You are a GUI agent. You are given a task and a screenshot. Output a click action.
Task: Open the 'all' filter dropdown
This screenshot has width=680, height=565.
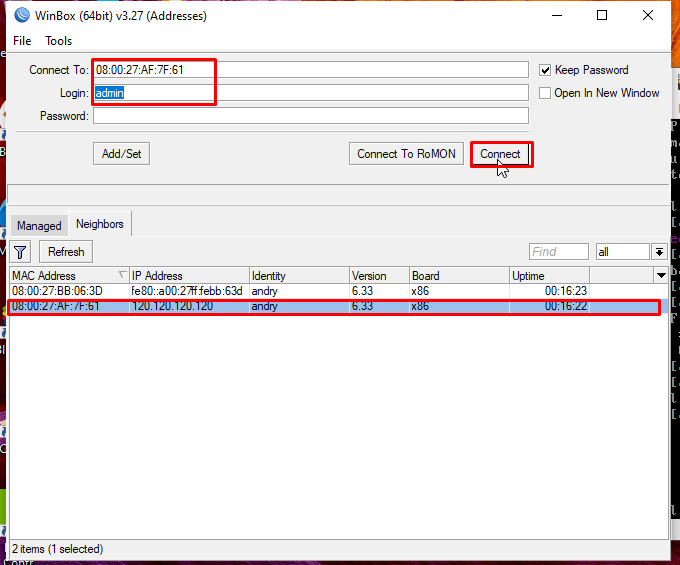[659, 252]
